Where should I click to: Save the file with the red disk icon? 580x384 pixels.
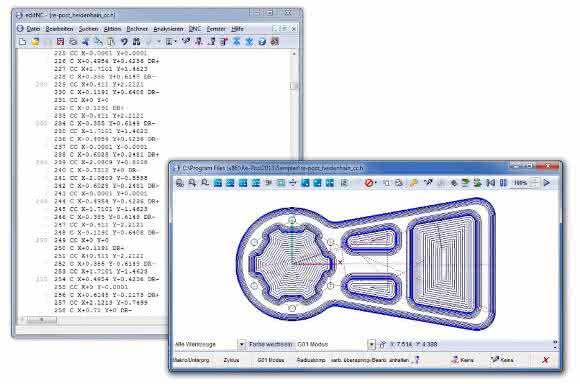tap(60, 41)
